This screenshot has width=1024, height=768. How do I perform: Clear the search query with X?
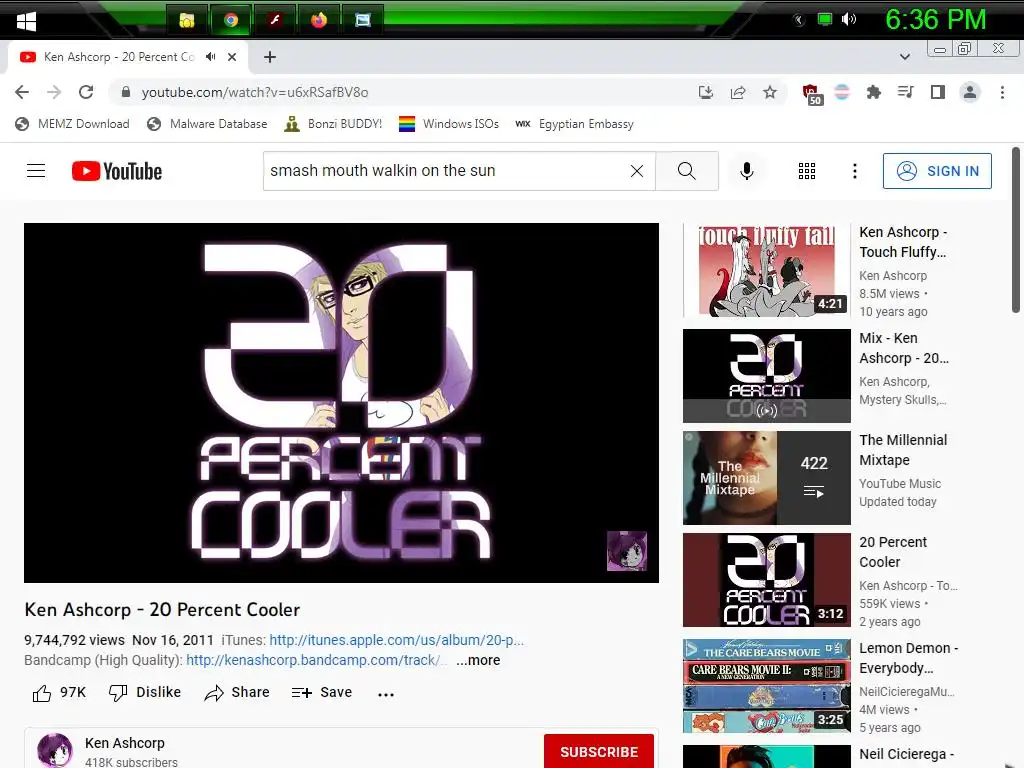click(637, 171)
